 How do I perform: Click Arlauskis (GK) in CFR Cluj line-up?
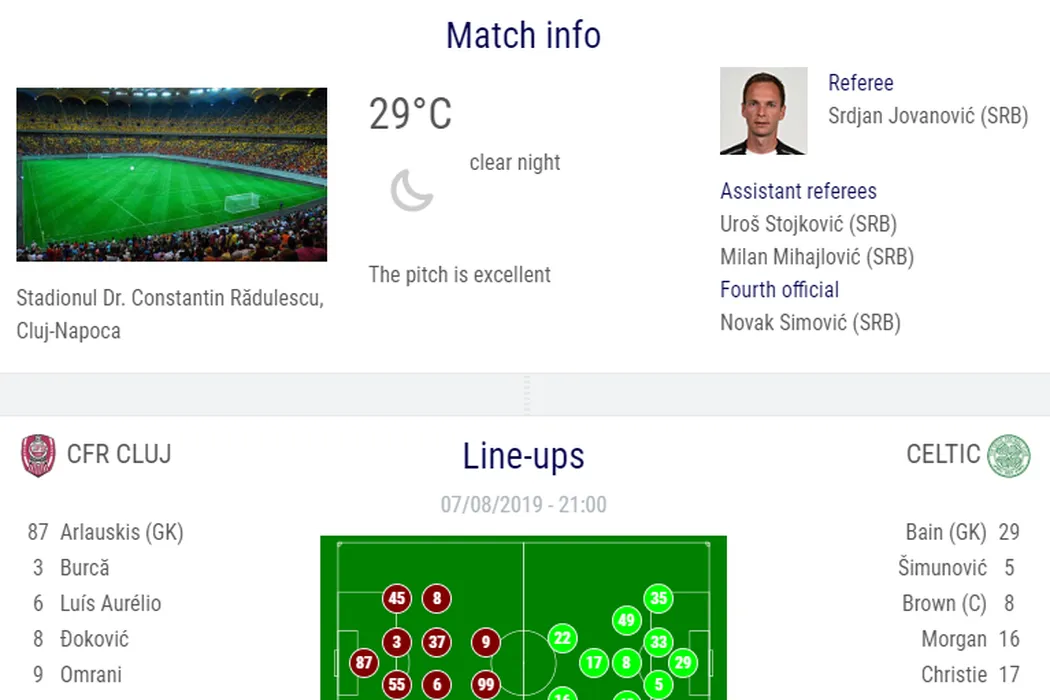(x=121, y=532)
